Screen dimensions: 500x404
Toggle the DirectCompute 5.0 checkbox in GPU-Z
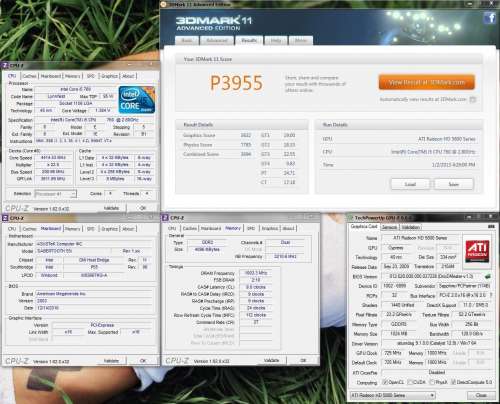point(453,382)
